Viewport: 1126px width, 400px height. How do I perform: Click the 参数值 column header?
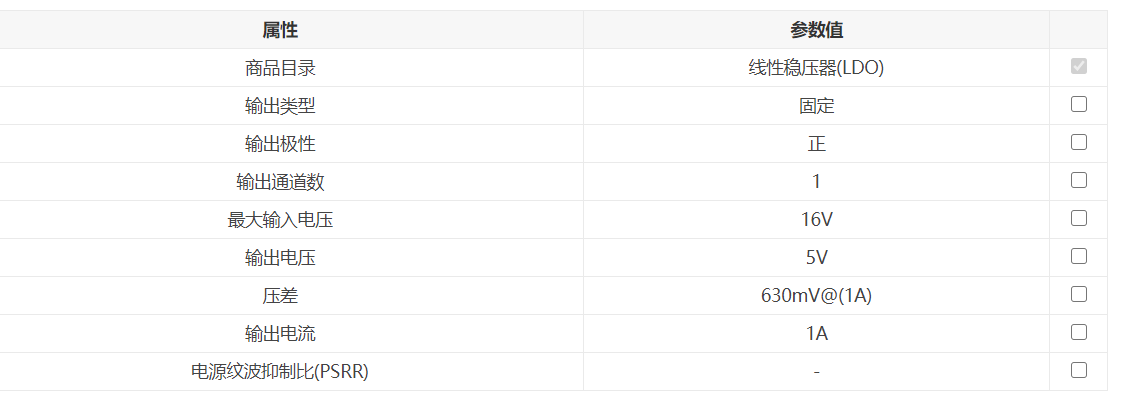(x=816, y=30)
